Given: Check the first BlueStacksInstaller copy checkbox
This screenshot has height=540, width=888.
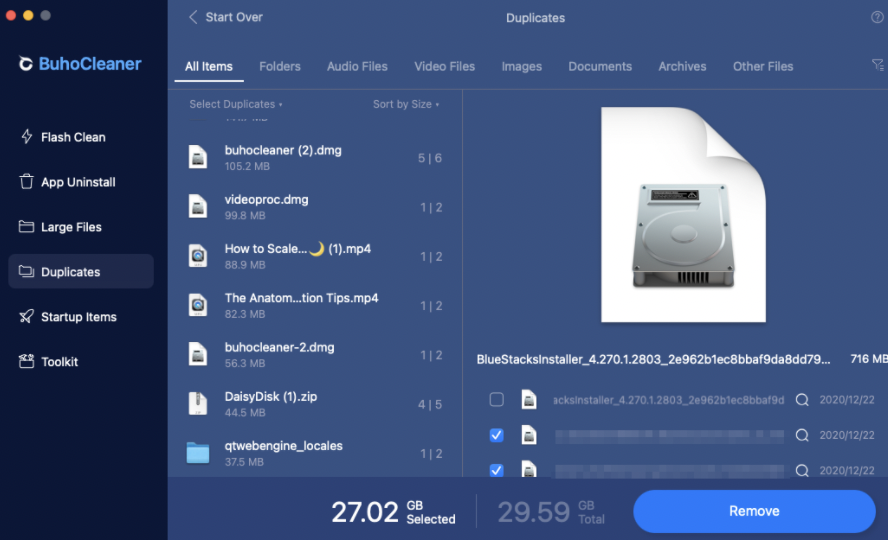Looking at the screenshot, I should (x=497, y=399).
